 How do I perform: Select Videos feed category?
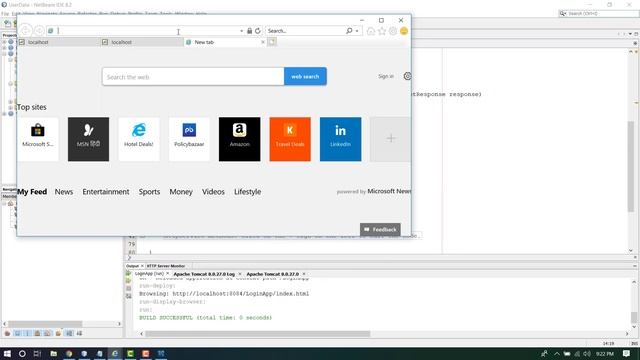[x=213, y=192]
